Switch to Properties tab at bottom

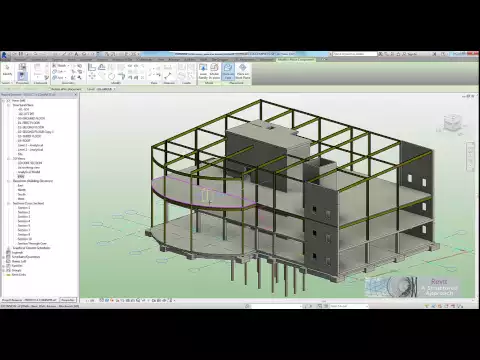68,300
